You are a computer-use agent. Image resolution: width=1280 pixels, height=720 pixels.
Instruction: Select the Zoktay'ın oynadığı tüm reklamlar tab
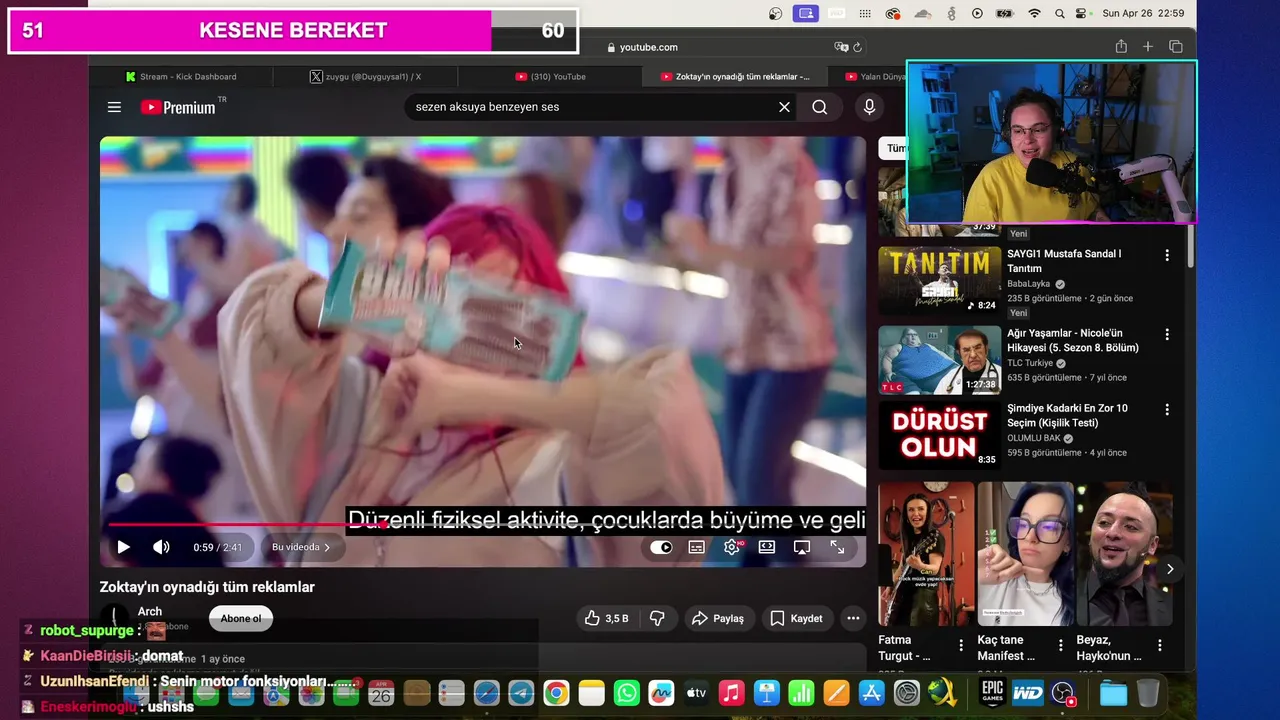(735, 76)
